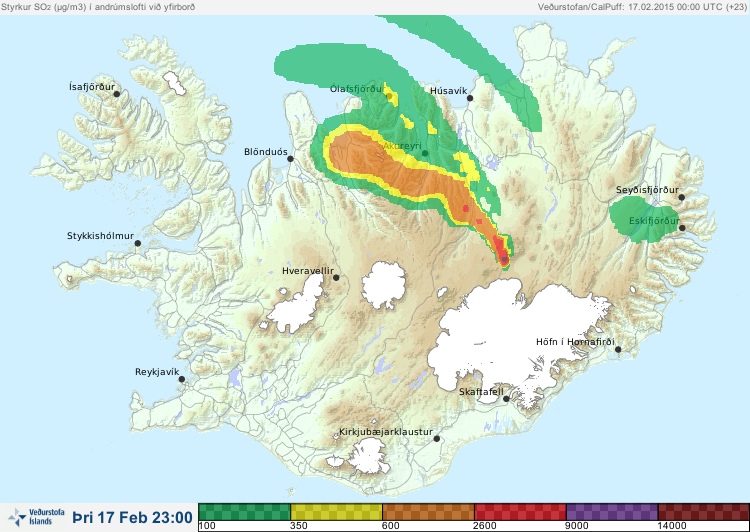Viewport: 750px width, 532px height.
Task: Click the Höfn í Hornafirði marker dot
Action: [x=618, y=350]
